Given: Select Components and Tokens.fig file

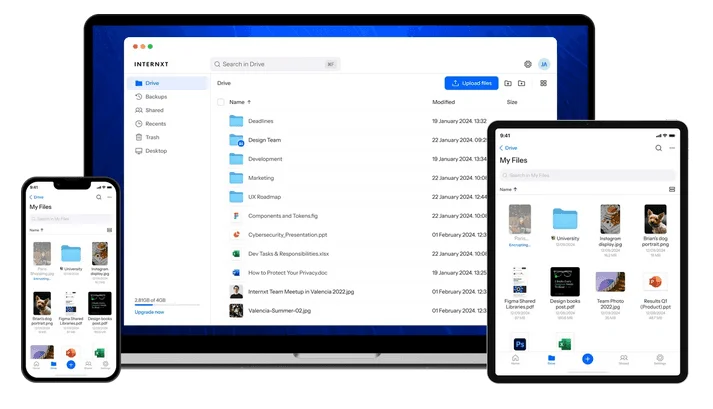Looking at the screenshot, I should [x=283, y=216].
